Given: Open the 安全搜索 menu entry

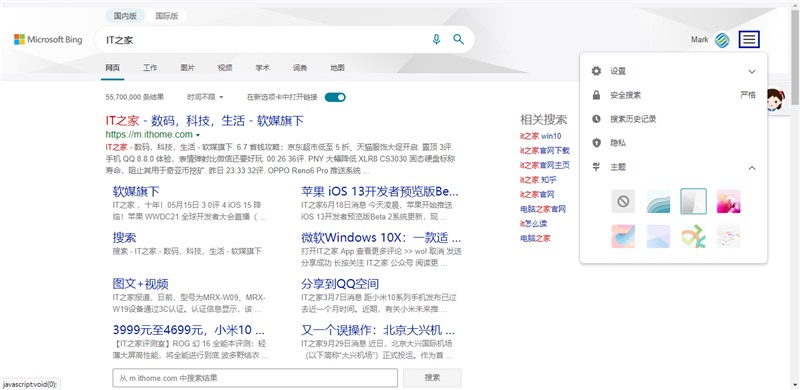Looking at the screenshot, I should 673,95.
